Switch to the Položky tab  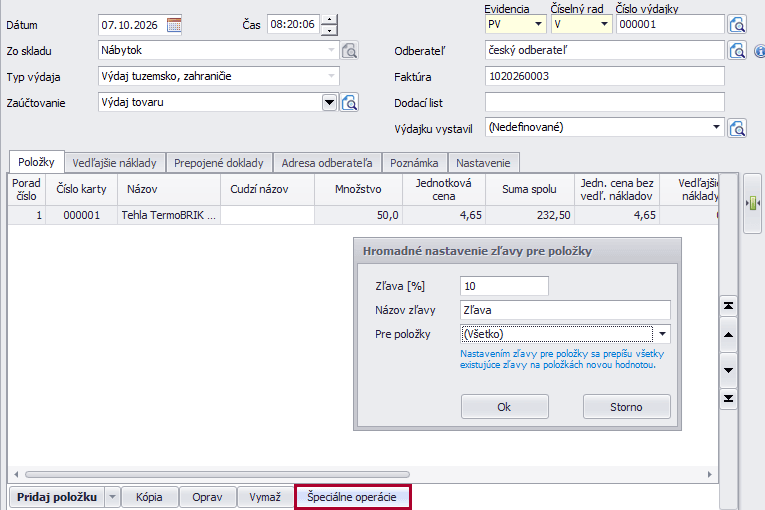pos(36,162)
